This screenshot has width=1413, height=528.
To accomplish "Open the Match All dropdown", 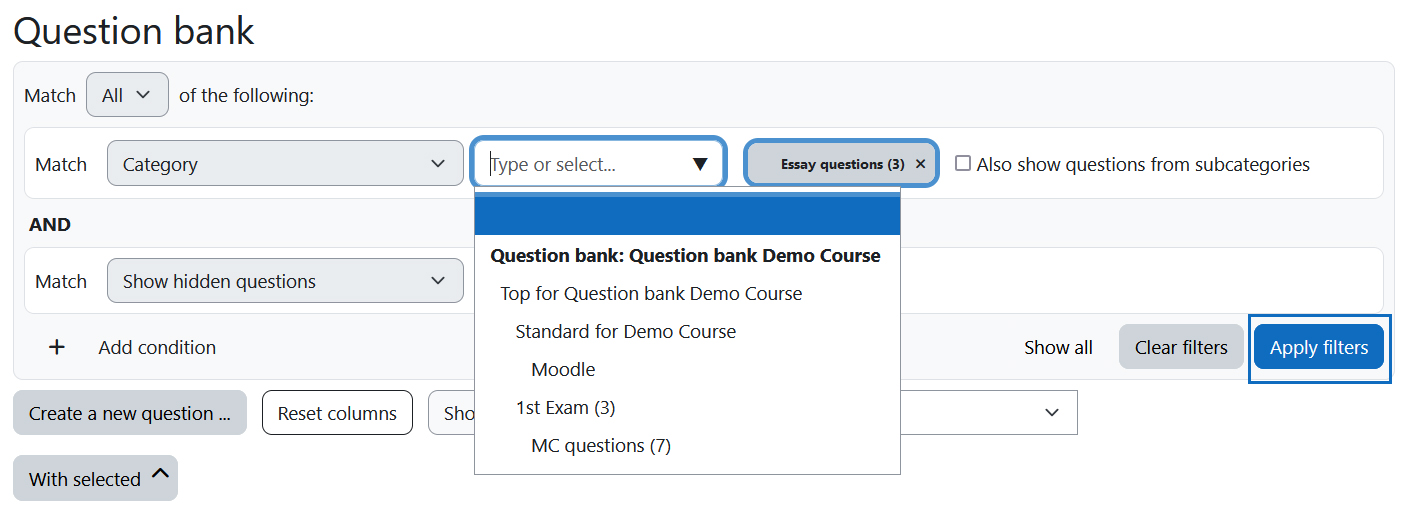I will click(x=128, y=95).
